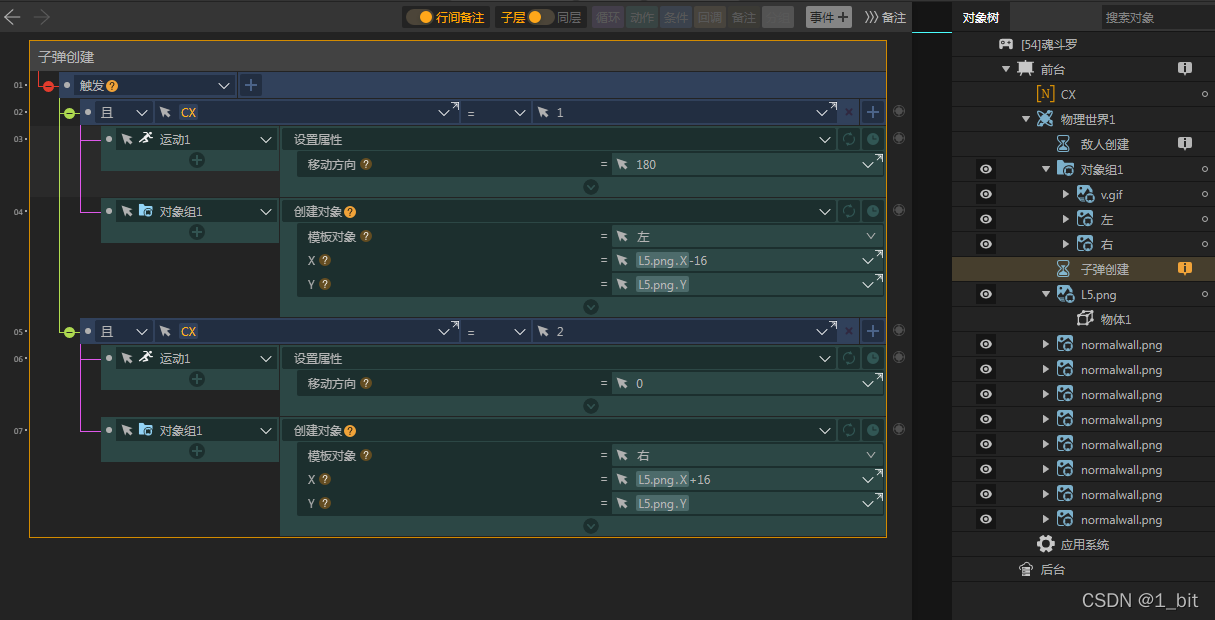Collapse the 前台 tree node arrow
The height and width of the screenshot is (620, 1215).
point(1006,69)
